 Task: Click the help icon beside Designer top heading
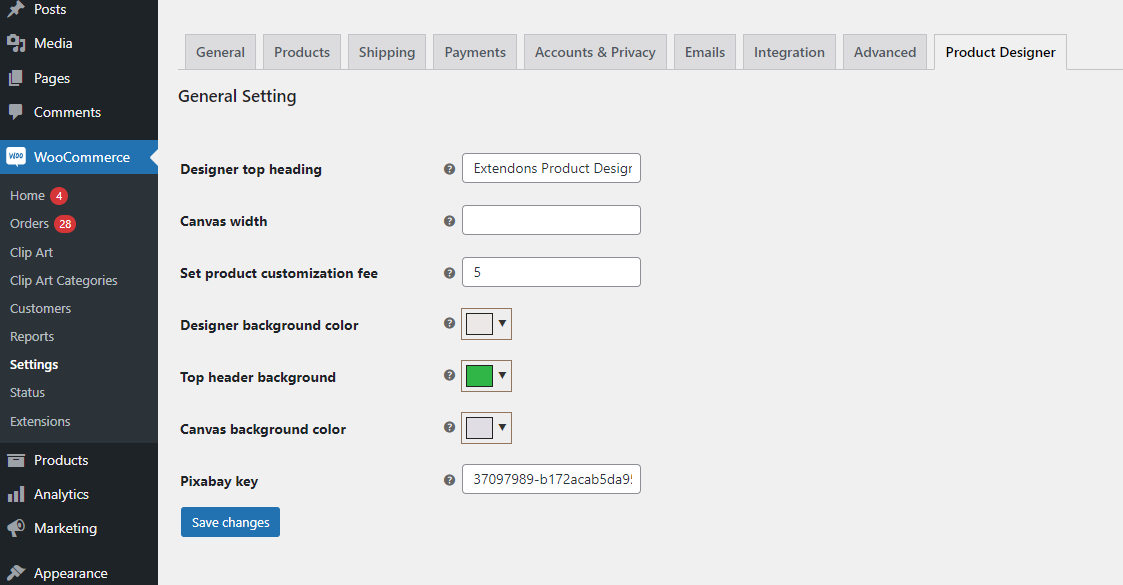[x=449, y=169]
